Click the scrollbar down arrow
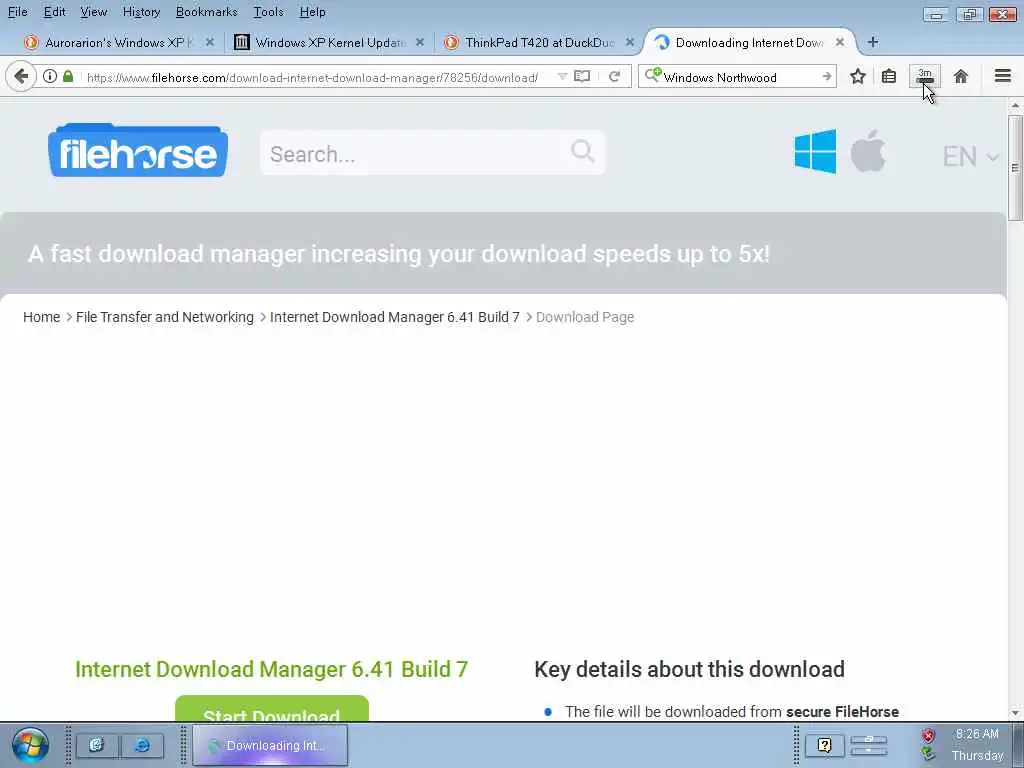This screenshot has width=1024, height=768. click(x=1015, y=713)
